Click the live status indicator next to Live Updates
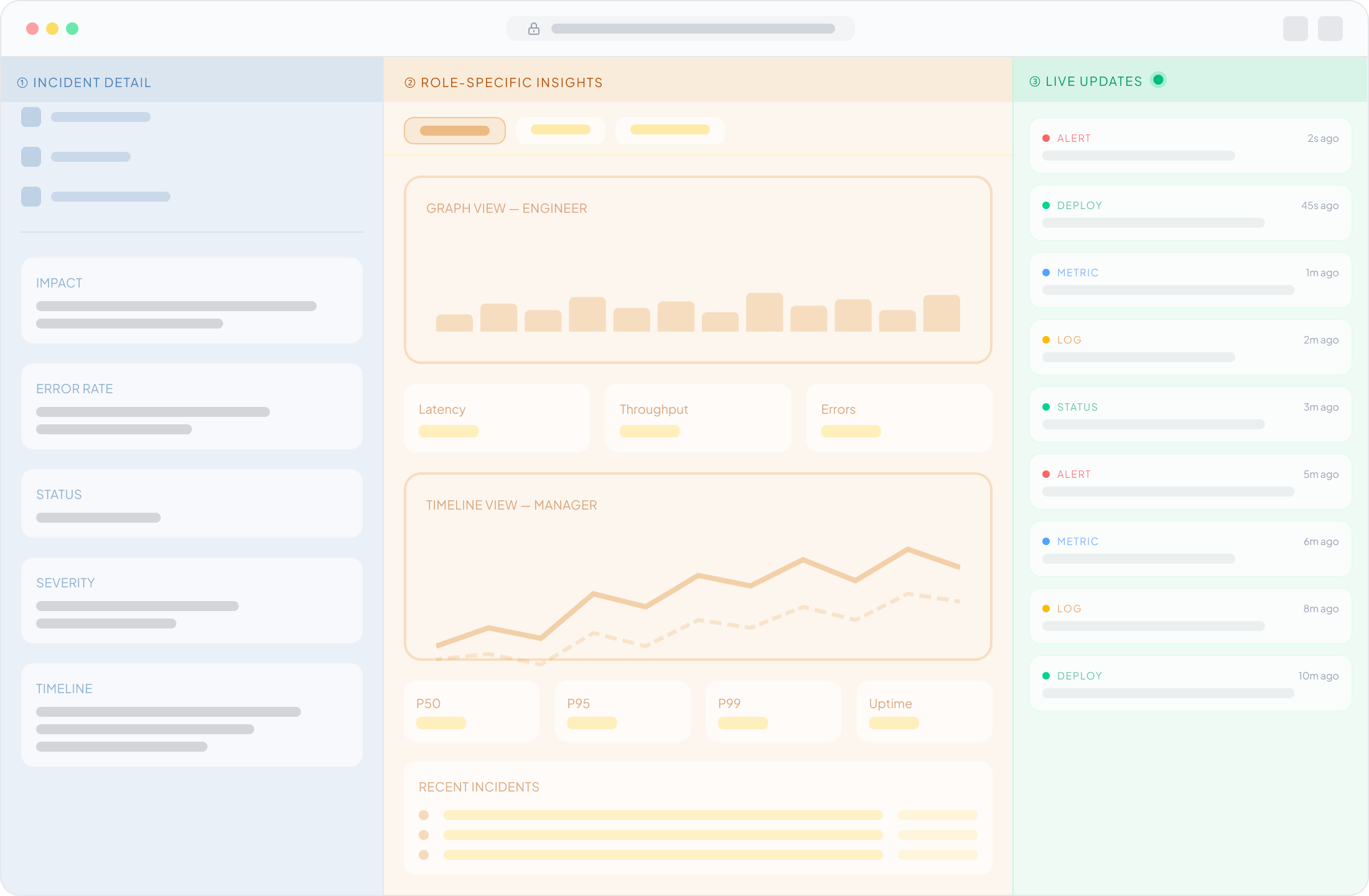The image size is (1369, 896). pos(1158,80)
